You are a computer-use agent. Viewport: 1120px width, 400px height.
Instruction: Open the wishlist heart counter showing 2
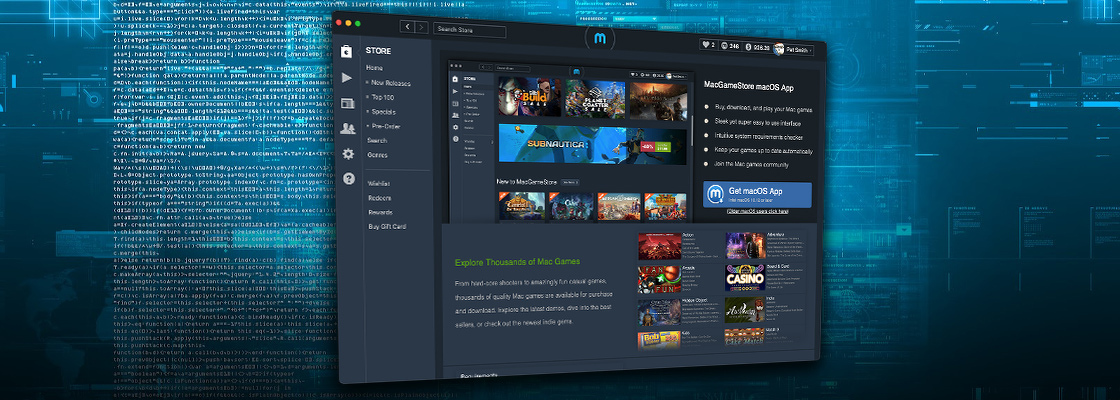pos(708,45)
